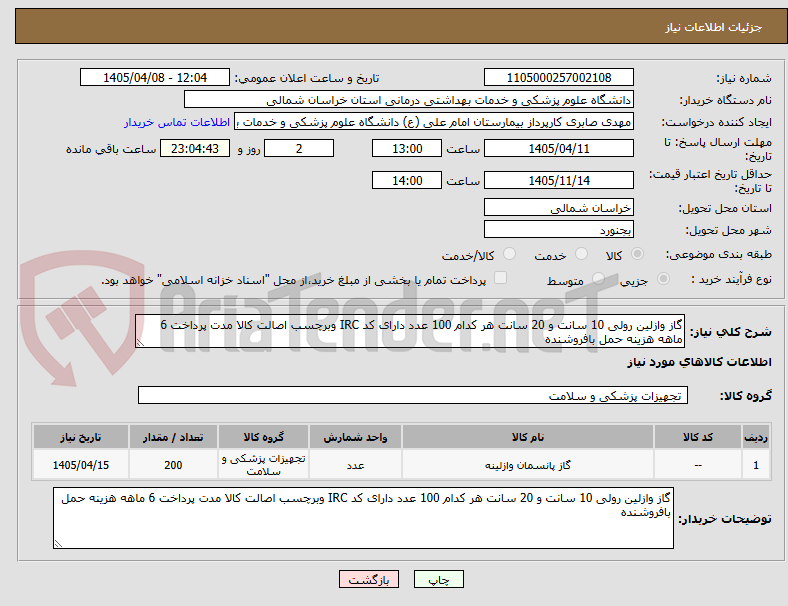Click the resize handle of description box
This screenshot has width=788, height=606.
(x=140, y=342)
